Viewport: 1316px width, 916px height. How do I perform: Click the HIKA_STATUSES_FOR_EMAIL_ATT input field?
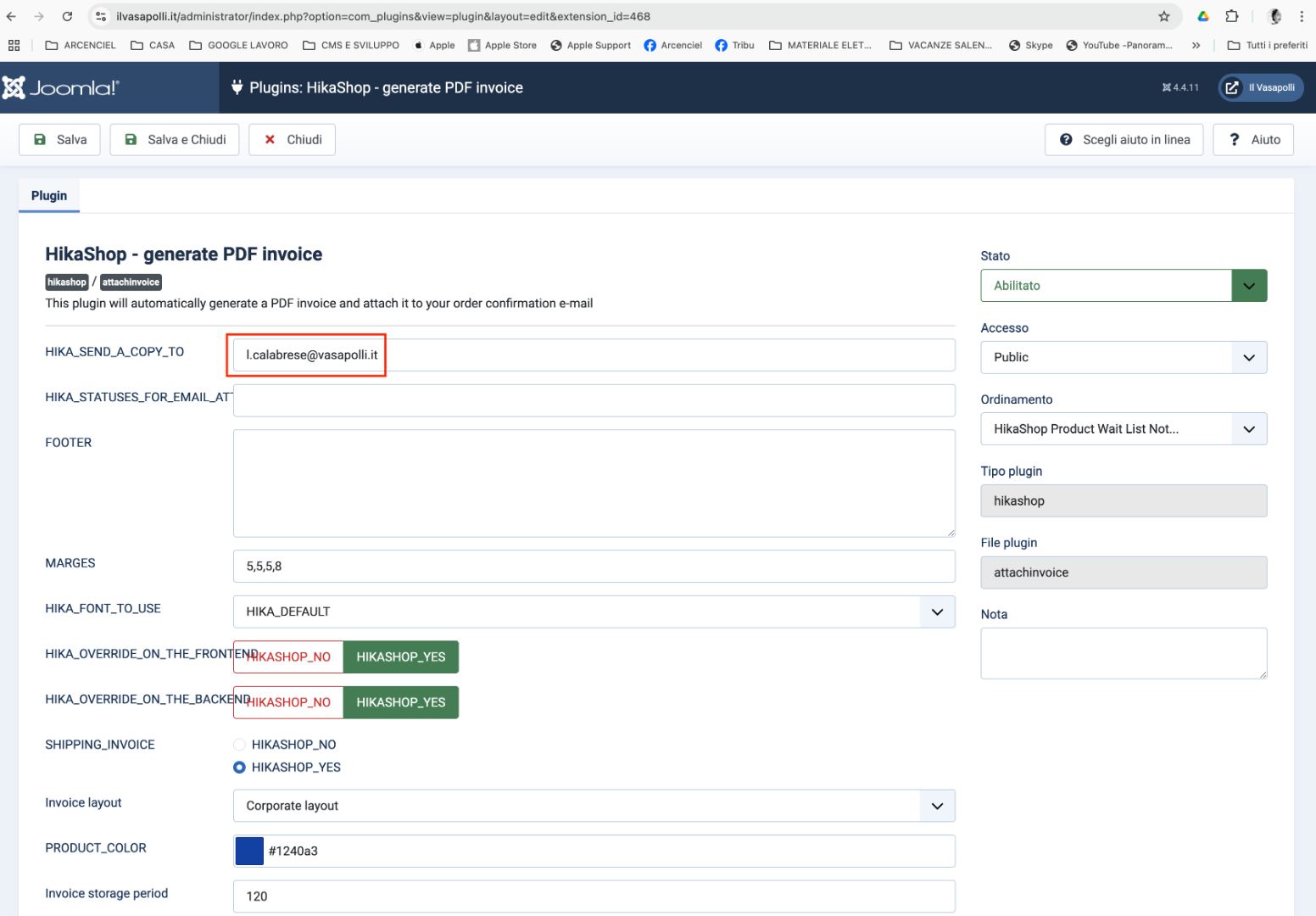pyautogui.click(x=594, y=400)
